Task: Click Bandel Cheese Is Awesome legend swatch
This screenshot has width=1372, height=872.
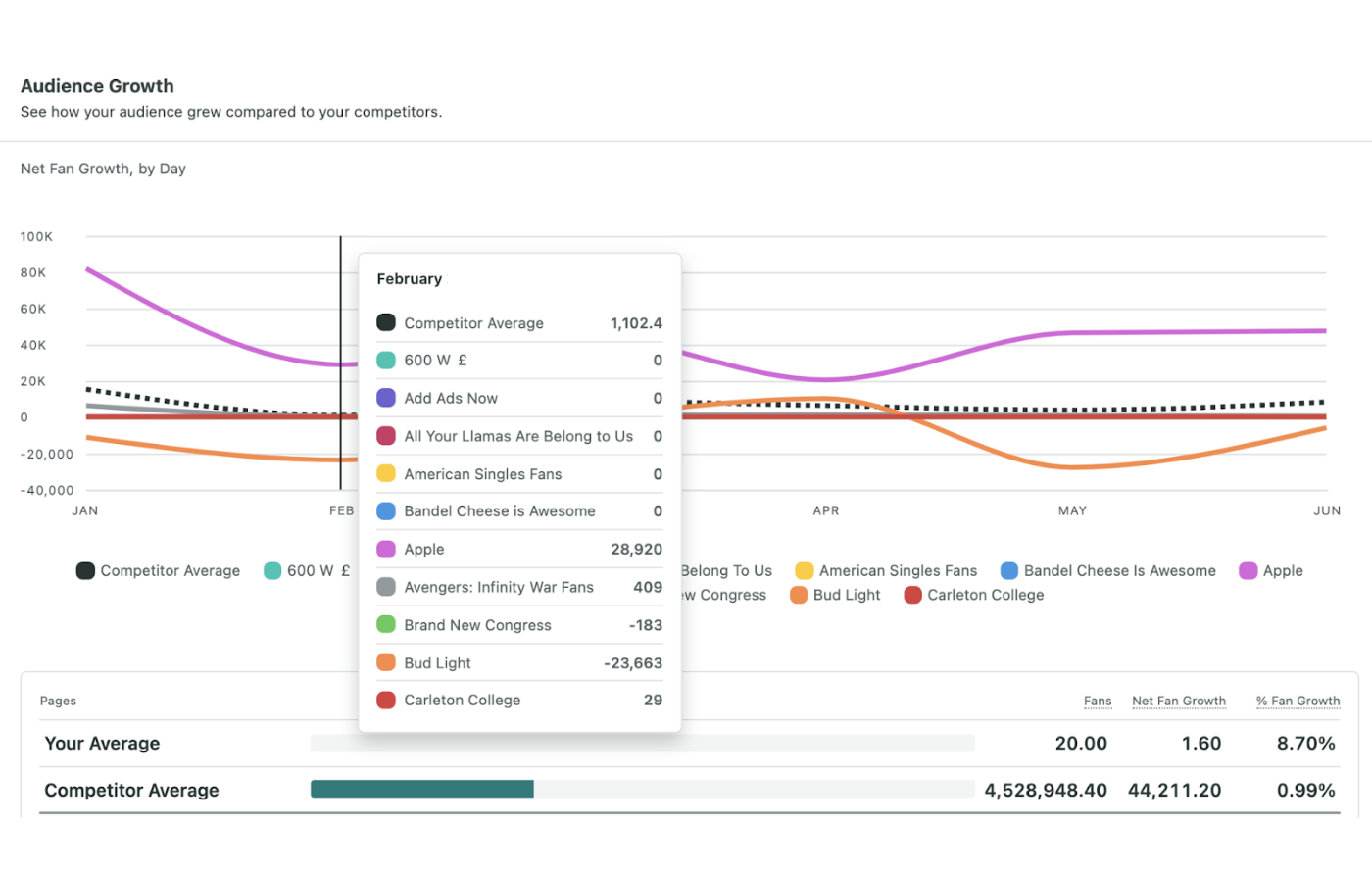Action: pos(1009,571)
